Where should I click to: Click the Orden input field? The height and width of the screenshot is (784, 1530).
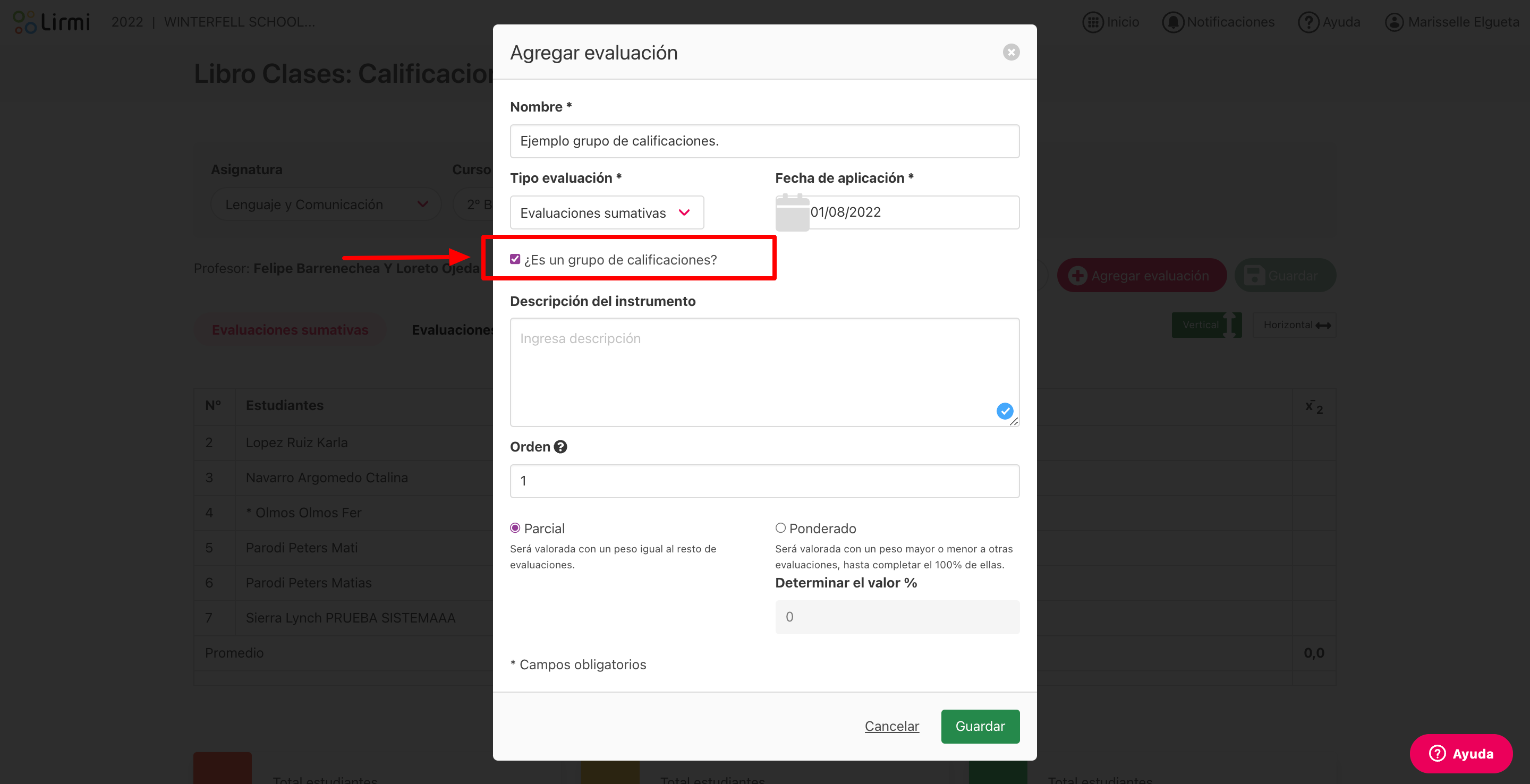[764, 481]
